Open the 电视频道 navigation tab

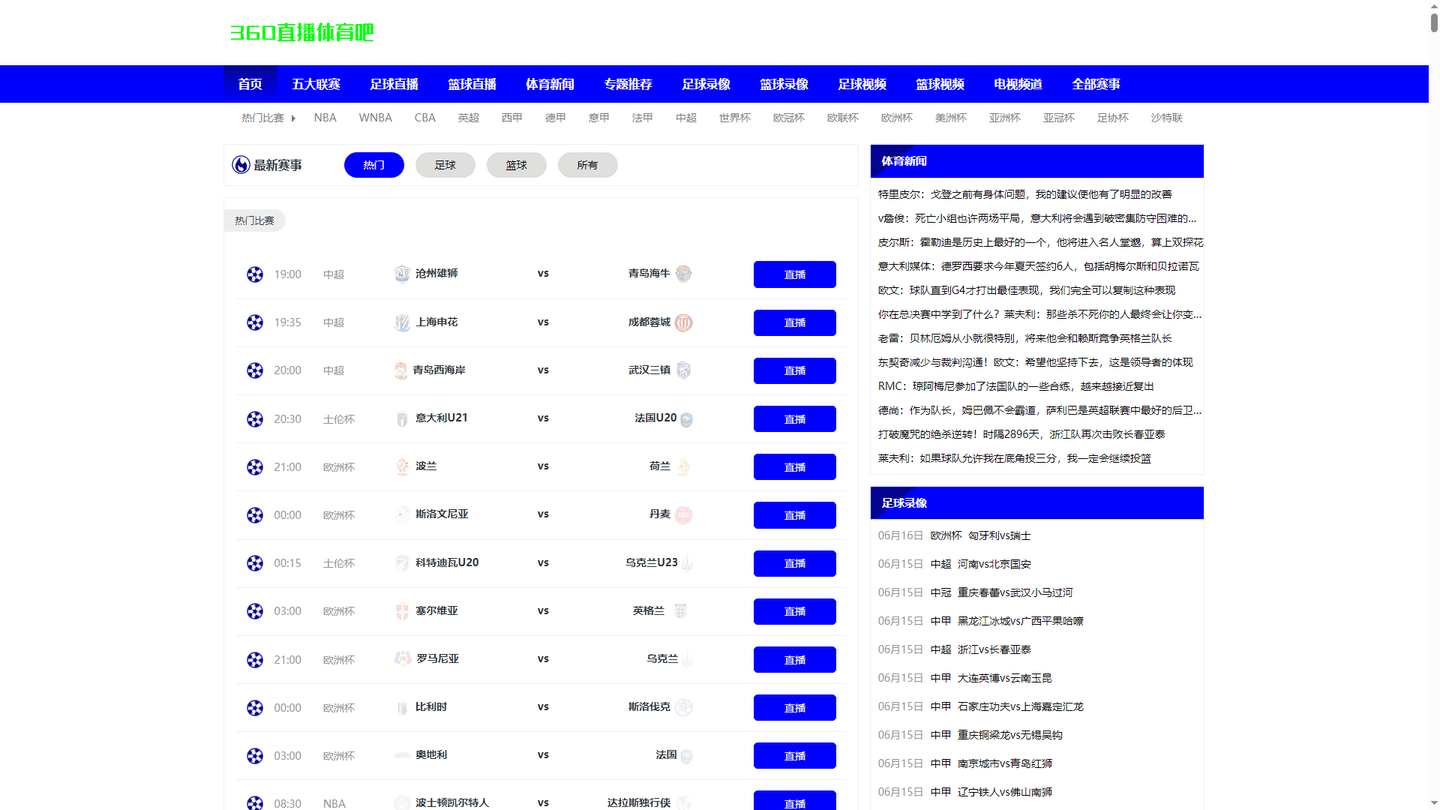(1018, 84)
